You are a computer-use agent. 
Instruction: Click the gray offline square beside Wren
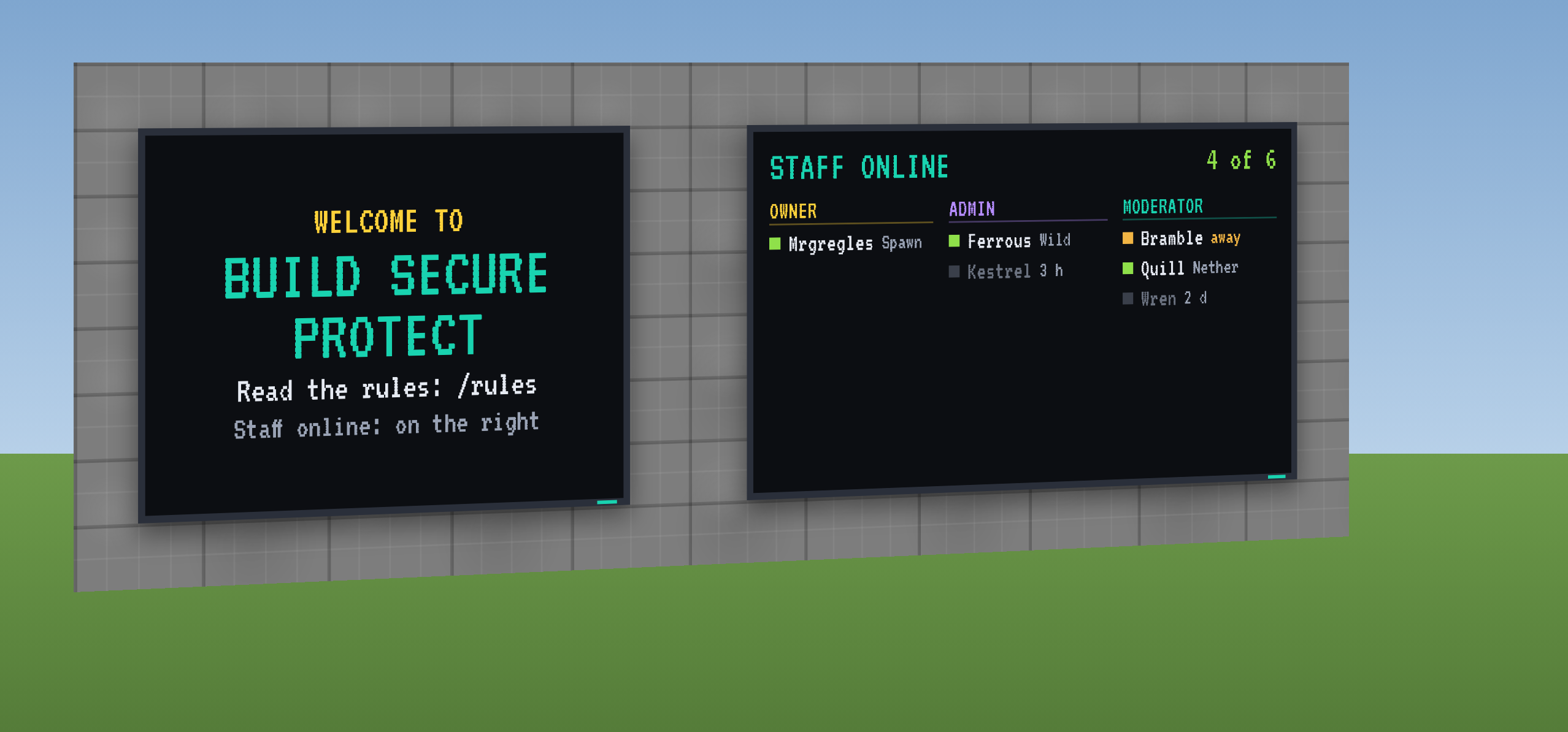[1128, 299]
